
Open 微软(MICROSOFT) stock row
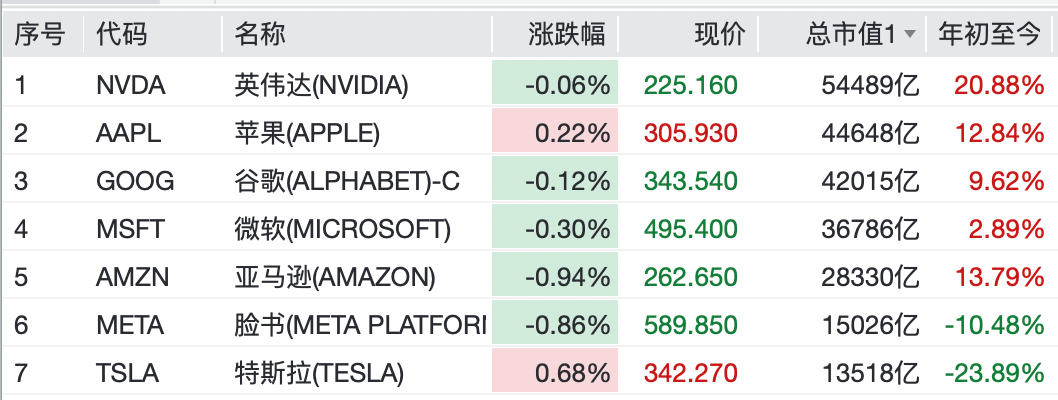pyautogui.click(x=529, y=229)
